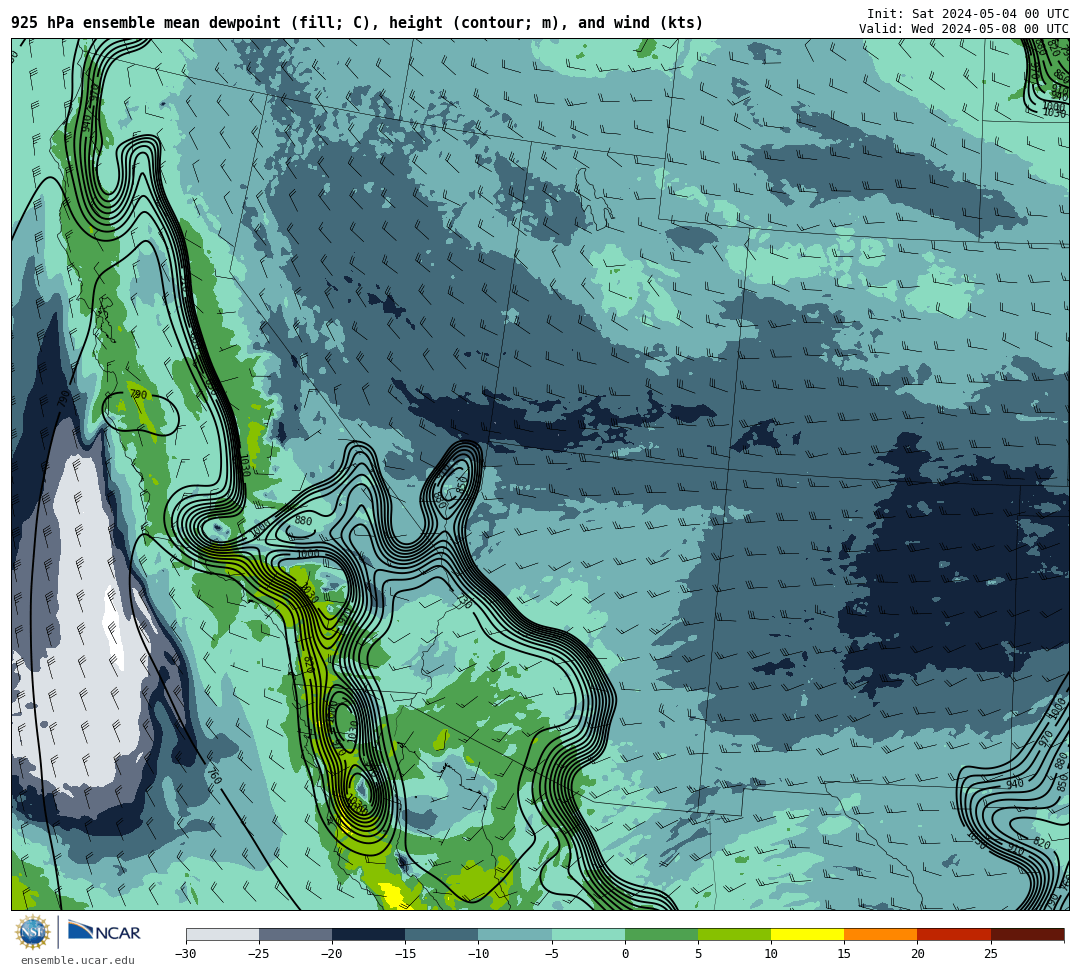Viewport: 1080px width, 973px height.
Task: Click the 760 contour label near the coast
Action: (214, 775)
